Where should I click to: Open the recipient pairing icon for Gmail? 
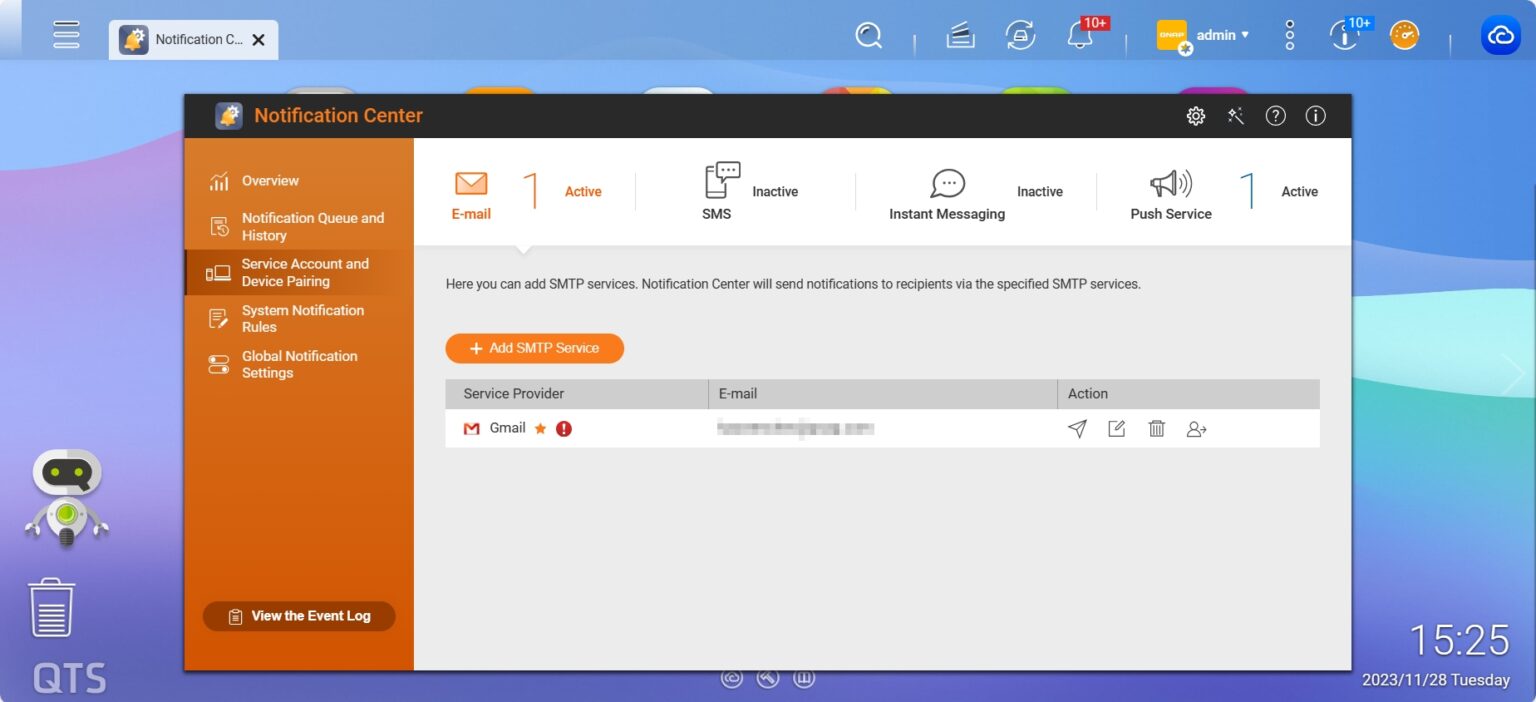click(x=1197, y=428)
